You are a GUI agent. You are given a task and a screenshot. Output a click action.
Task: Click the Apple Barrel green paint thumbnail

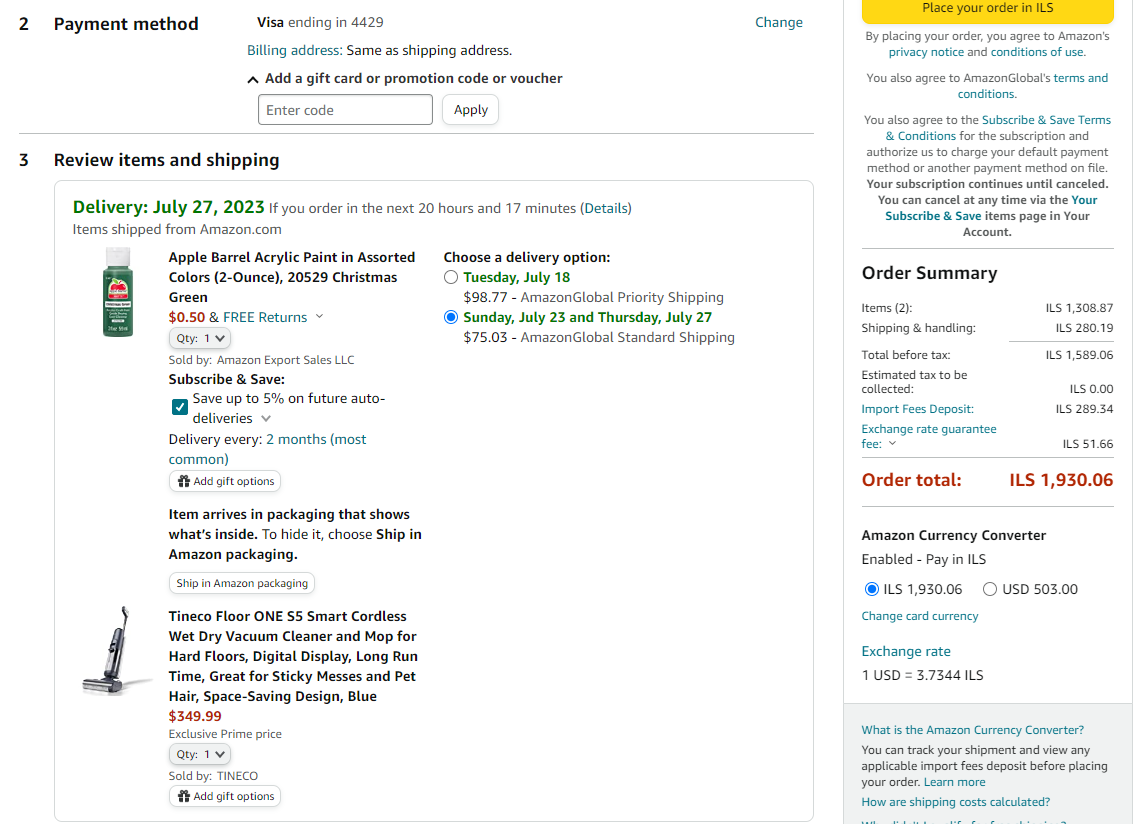pyautogui.click(x=118, y=292)
